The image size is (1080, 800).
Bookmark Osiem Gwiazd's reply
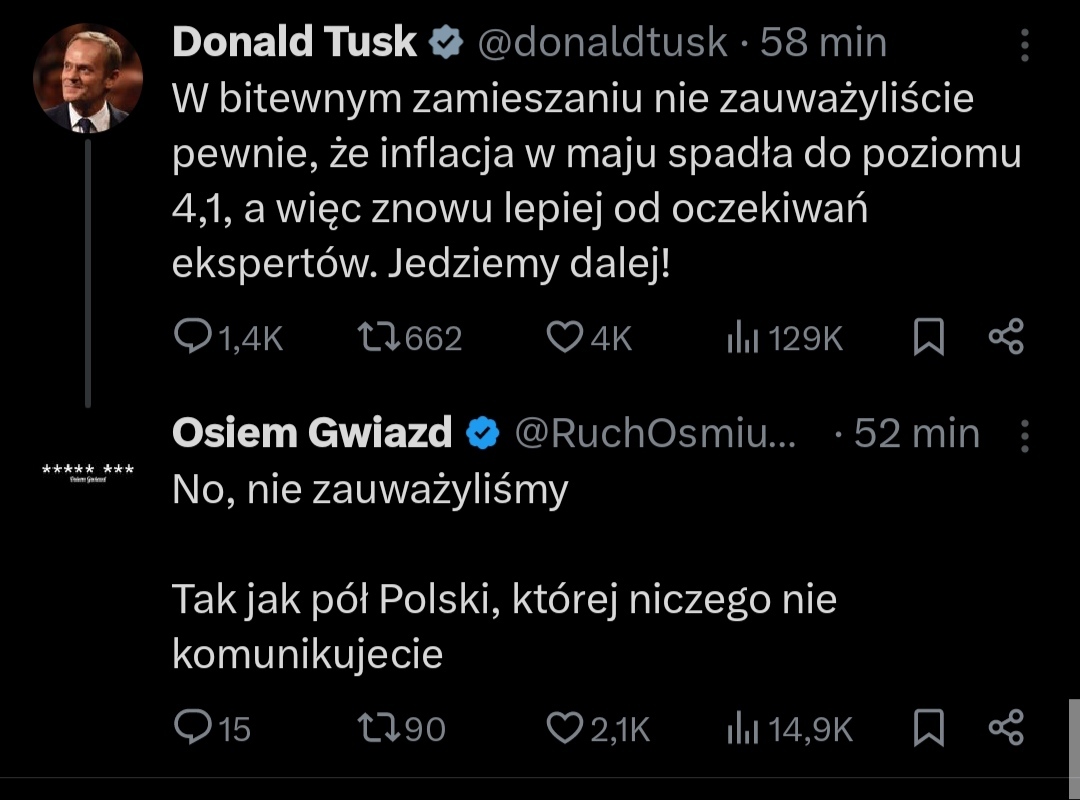click(x=929, y=727)
